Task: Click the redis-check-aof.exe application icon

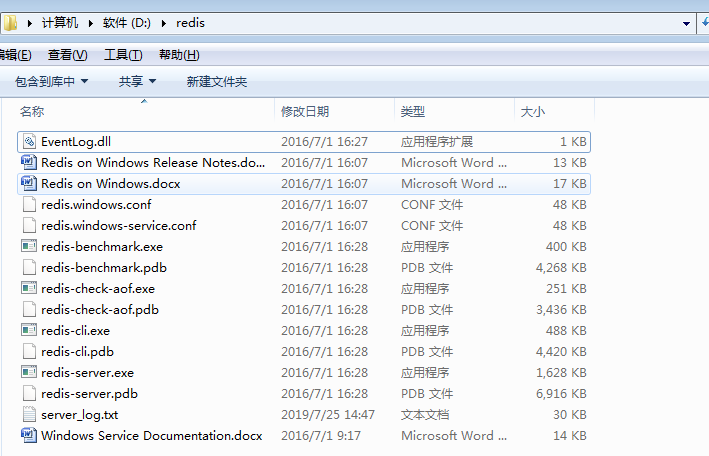Action: (x=29, y=289)
